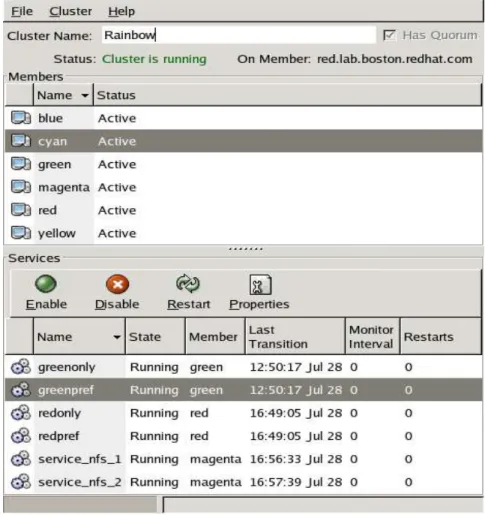Screen dimensions: 485x515
Task: Select the redonly service name
Action: point(59,413)
